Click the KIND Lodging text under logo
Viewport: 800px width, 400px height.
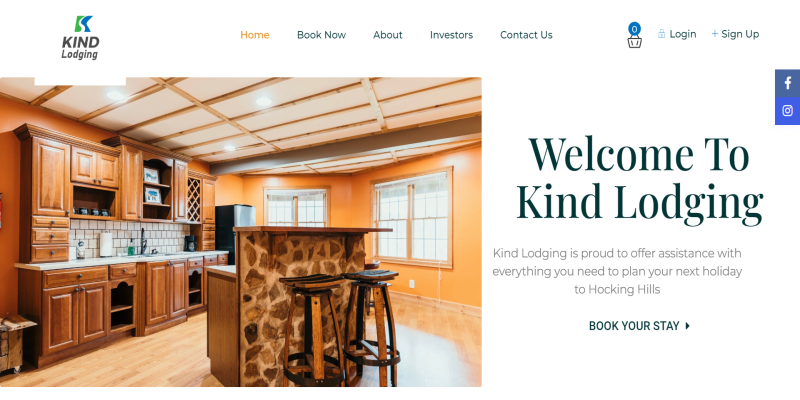pos(81,48)
